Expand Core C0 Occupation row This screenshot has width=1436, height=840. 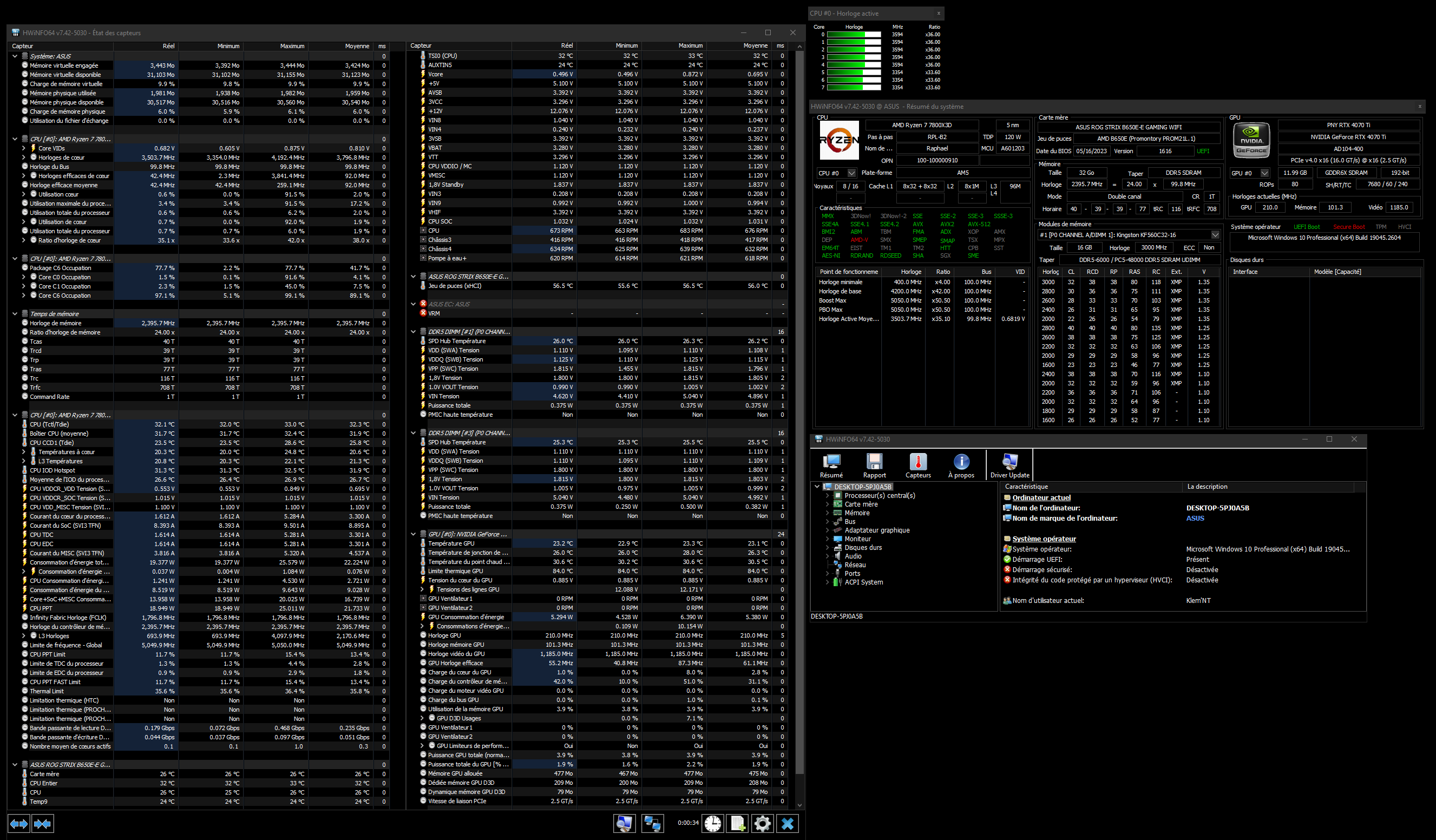(24, 277)
